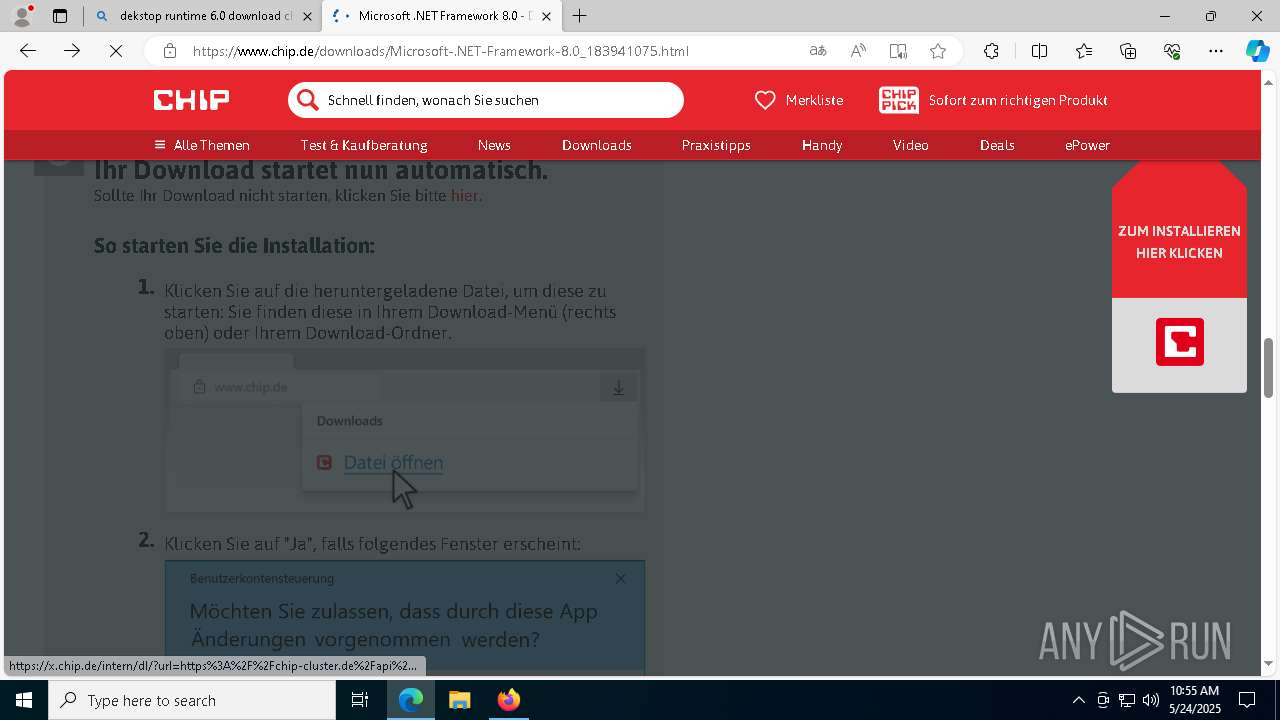Open the volume control in tray

(1150, 700)
